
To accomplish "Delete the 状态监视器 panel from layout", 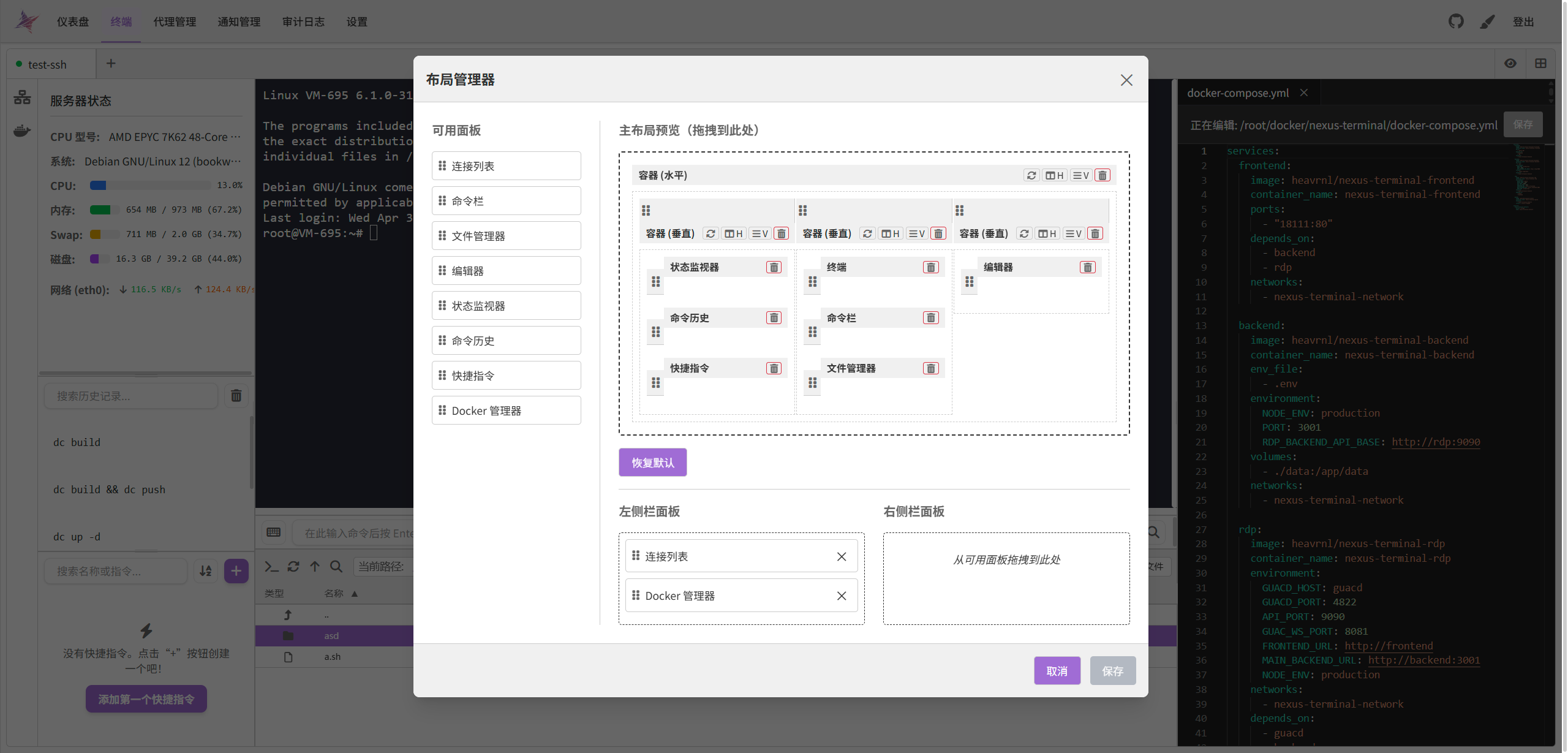I will click(774, 267).
